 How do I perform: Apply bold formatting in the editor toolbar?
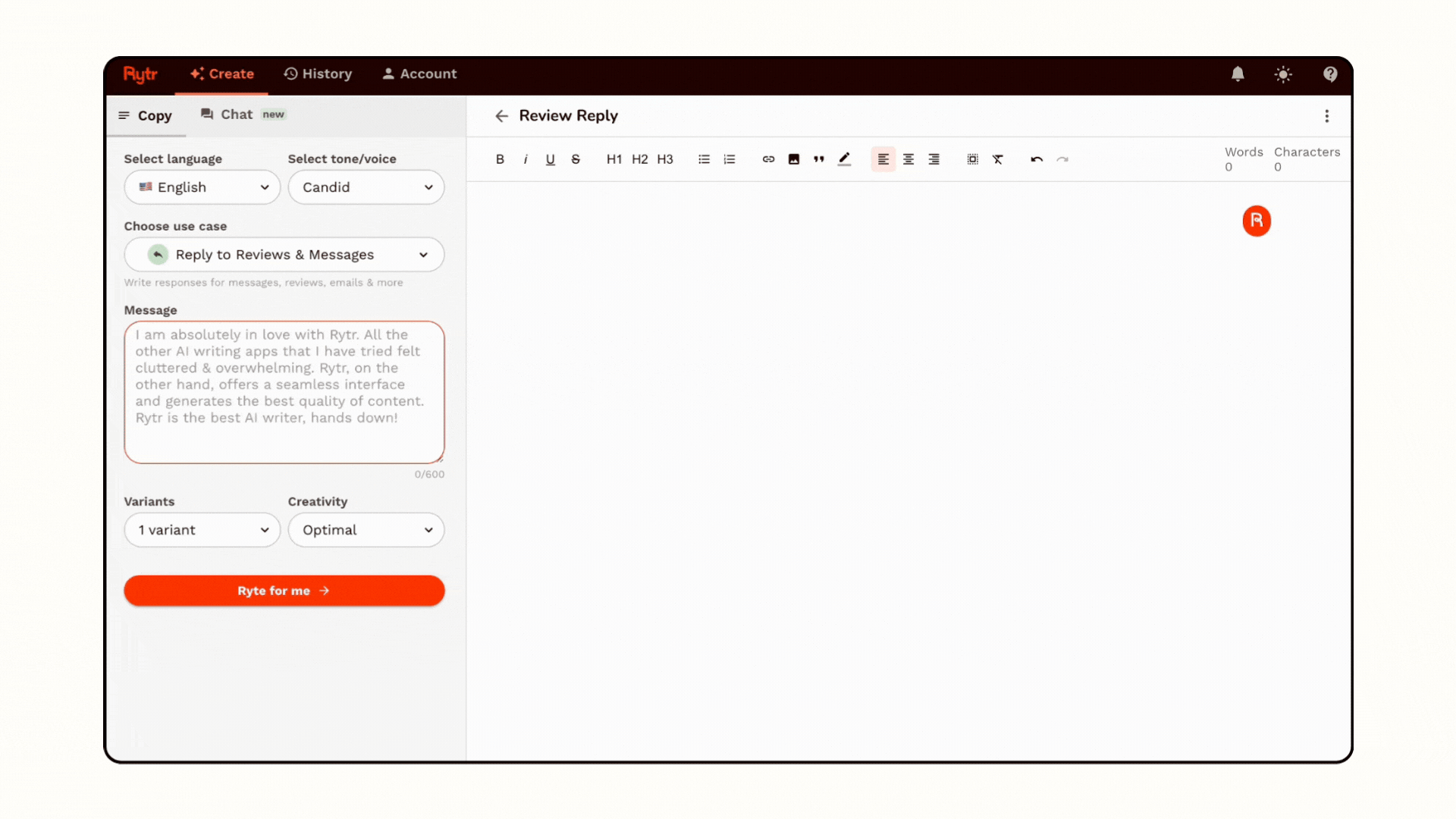click(500, 159)
